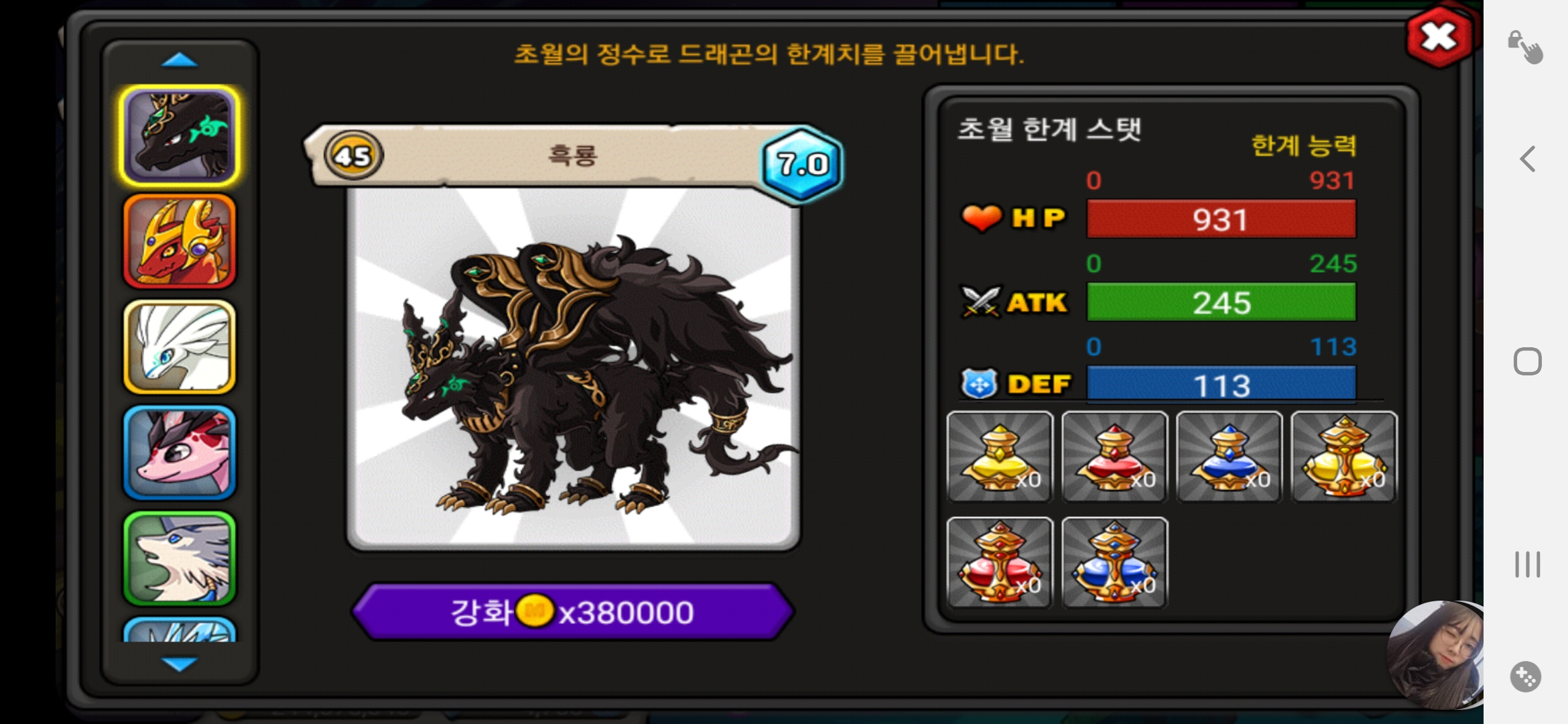Move the dragon list down with the blue arrow

pos(180,664)
